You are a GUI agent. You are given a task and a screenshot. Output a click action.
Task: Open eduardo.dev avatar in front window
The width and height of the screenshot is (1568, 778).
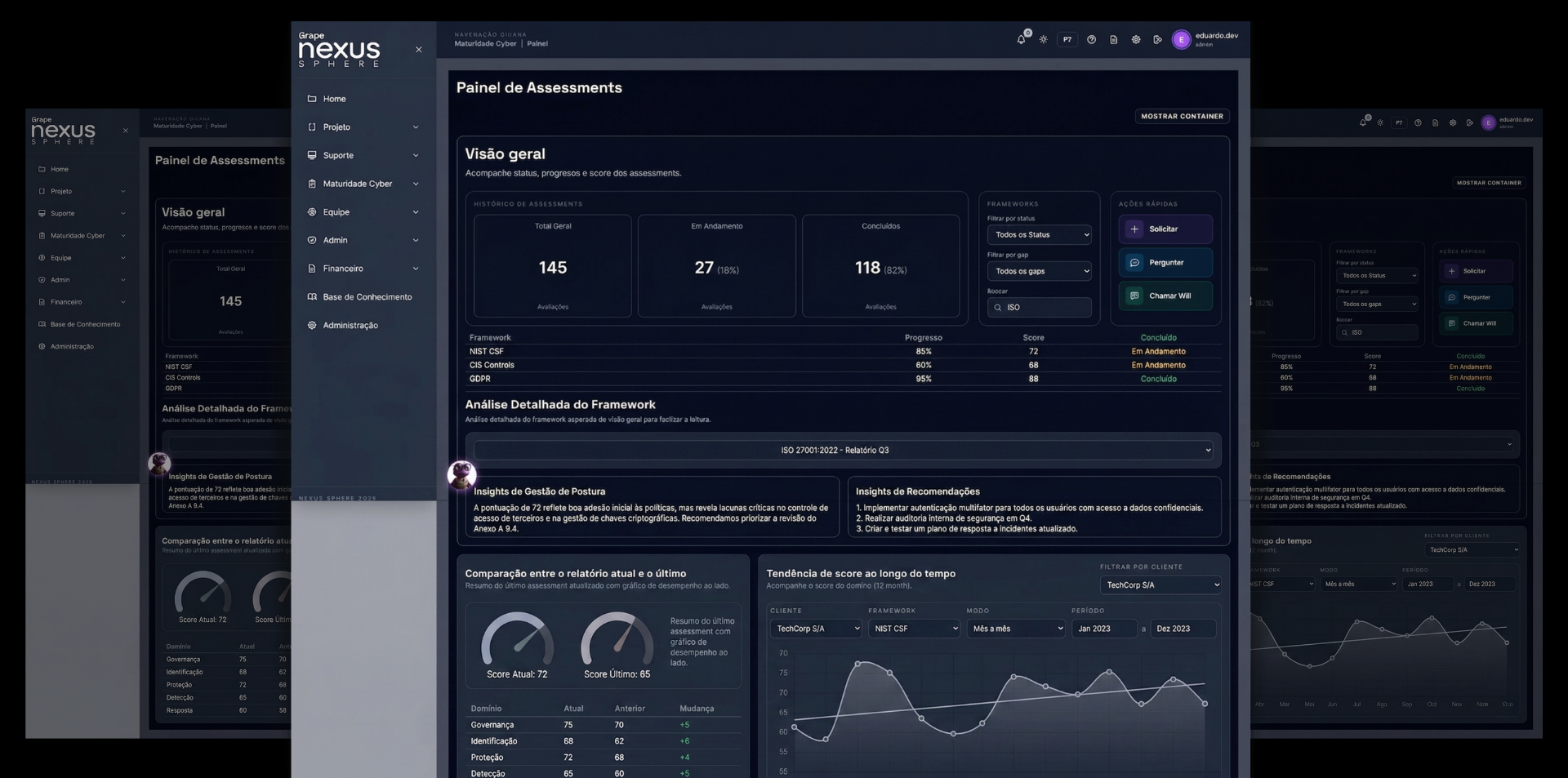(x=1181, y=39)
